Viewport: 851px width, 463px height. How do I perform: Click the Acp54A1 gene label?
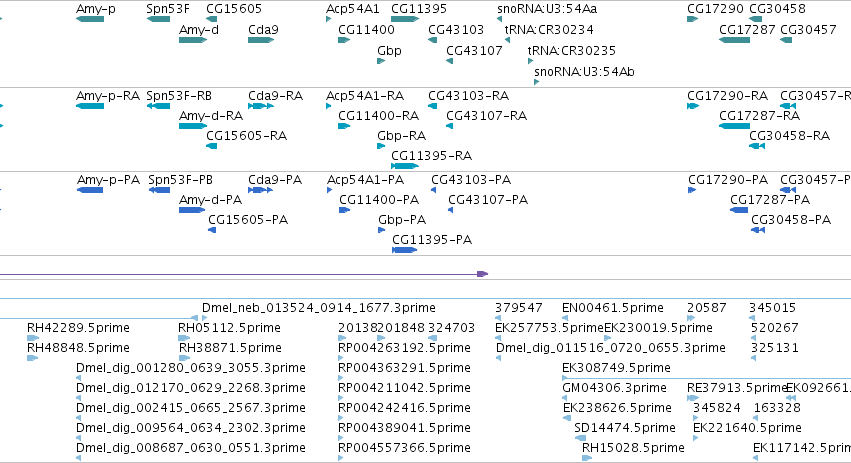pos(353,9)
